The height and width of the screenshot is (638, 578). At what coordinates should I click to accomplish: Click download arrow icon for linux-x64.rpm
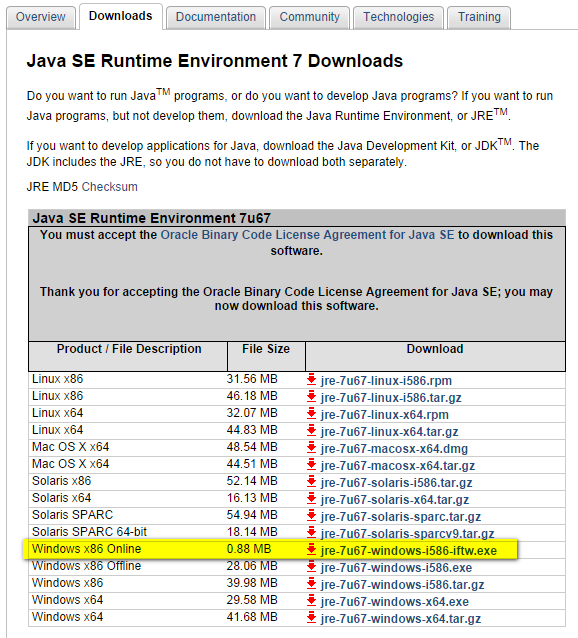[312, 414]
